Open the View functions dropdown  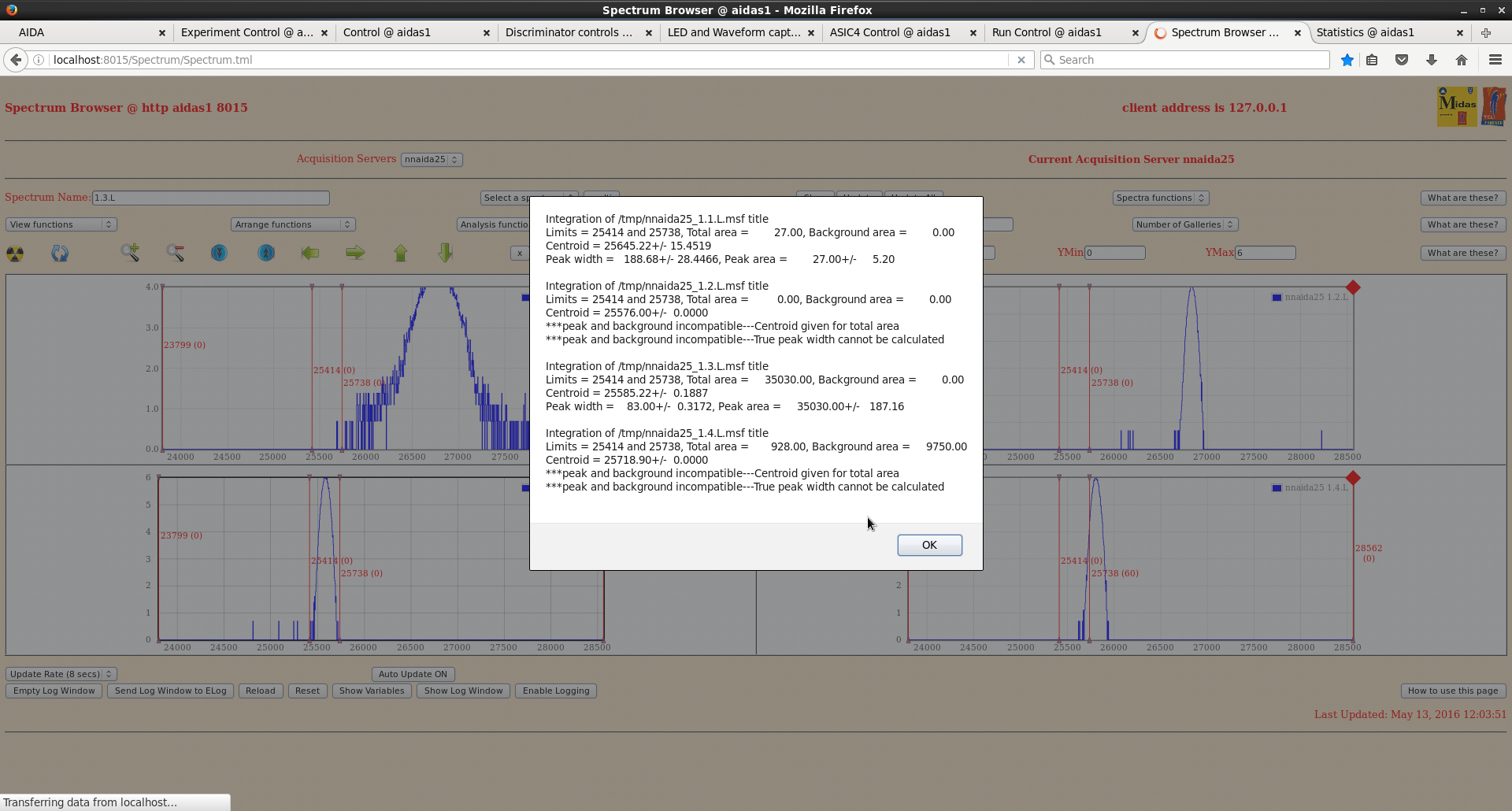coord(61,224)
